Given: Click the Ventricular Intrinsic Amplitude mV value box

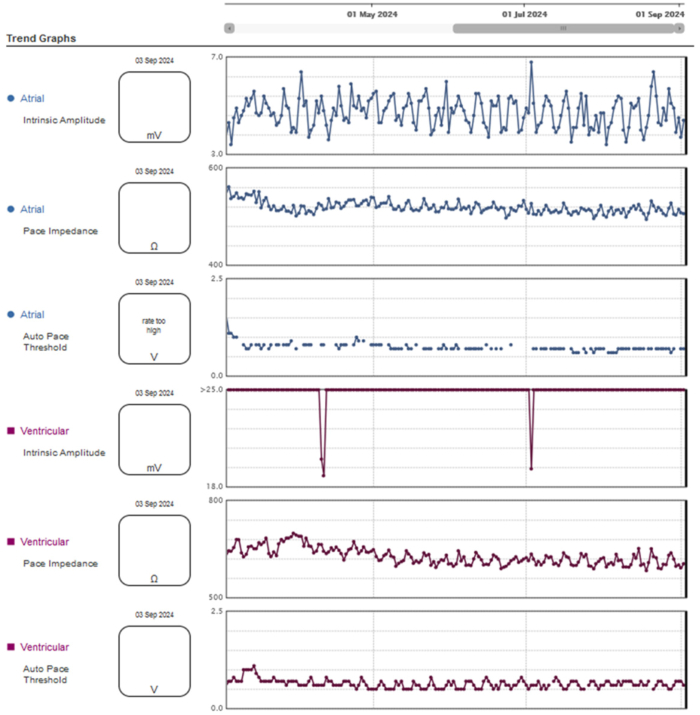Looking at the screenshot, I should coord(155,440).
